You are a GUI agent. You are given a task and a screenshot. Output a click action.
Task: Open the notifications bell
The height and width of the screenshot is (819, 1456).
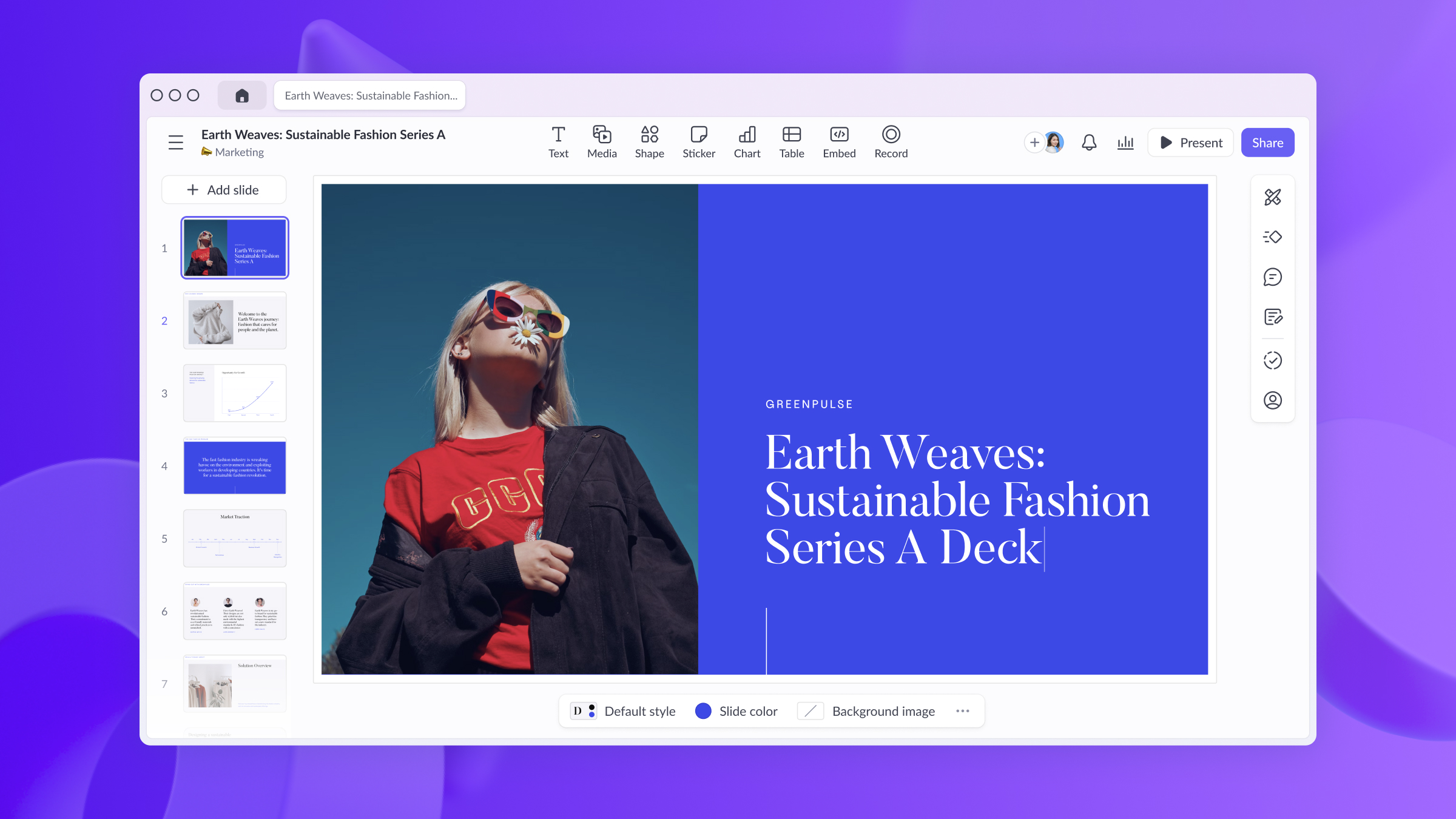coord(1089,143)
